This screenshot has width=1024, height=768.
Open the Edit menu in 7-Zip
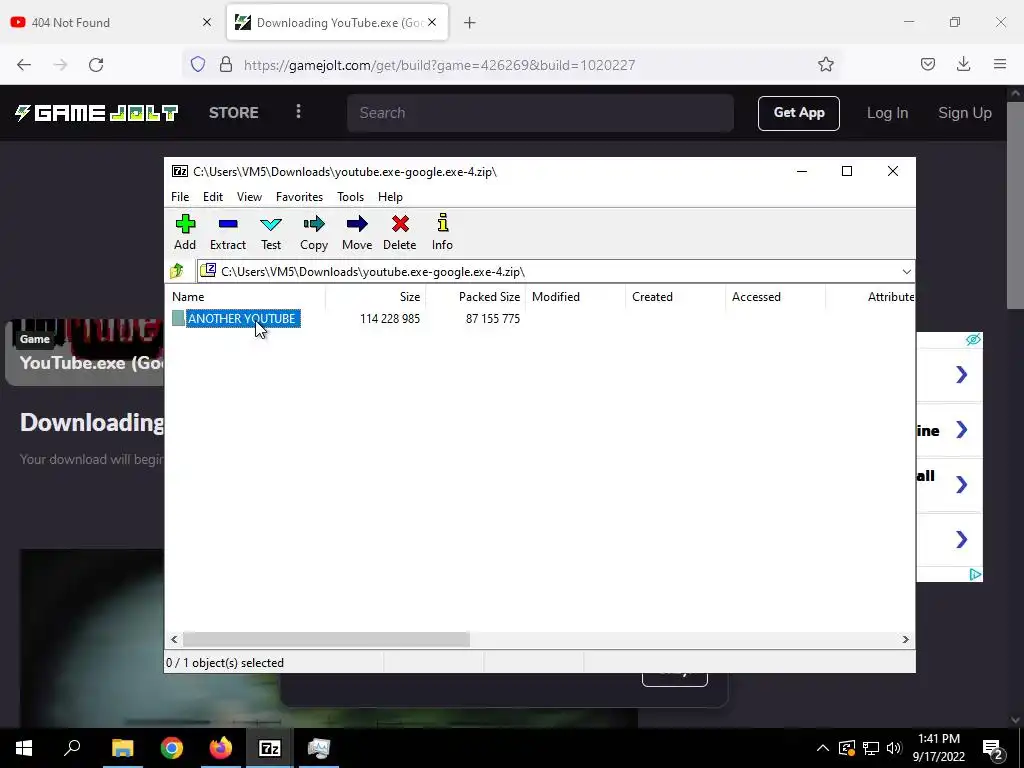pos(213,197)
